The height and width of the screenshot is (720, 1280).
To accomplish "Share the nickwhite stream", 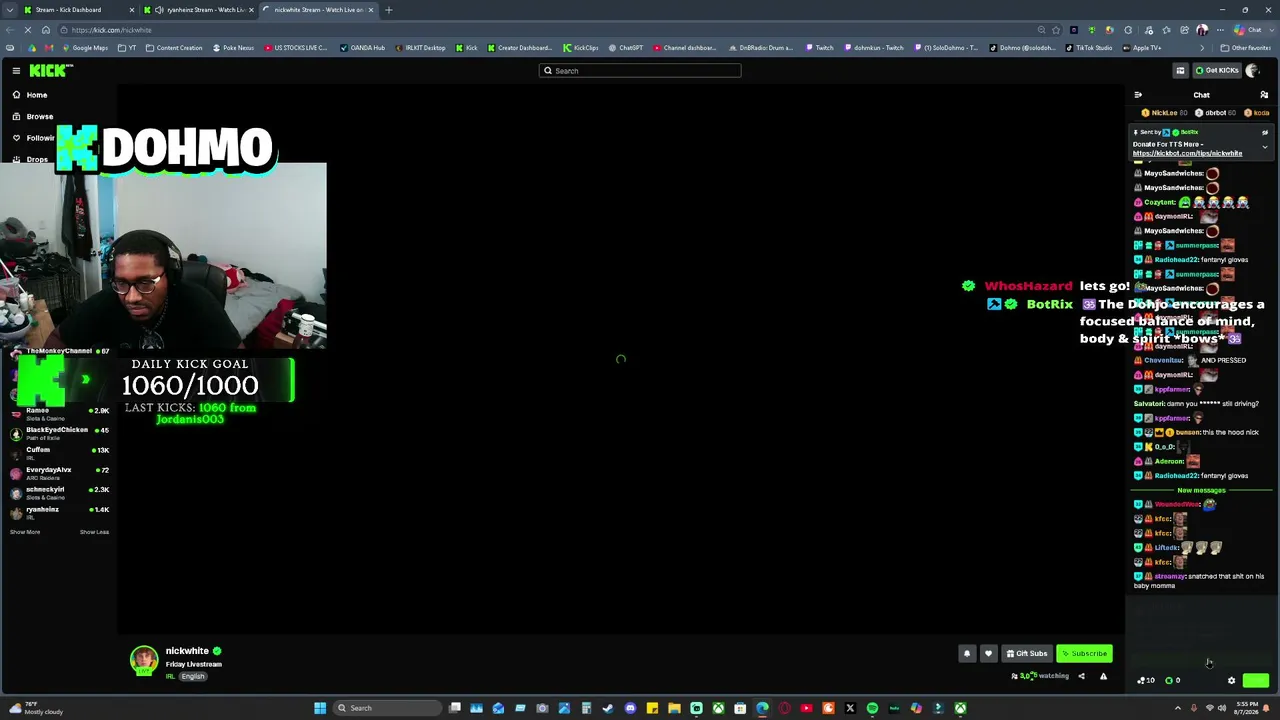I will [x=1081, y=676].
